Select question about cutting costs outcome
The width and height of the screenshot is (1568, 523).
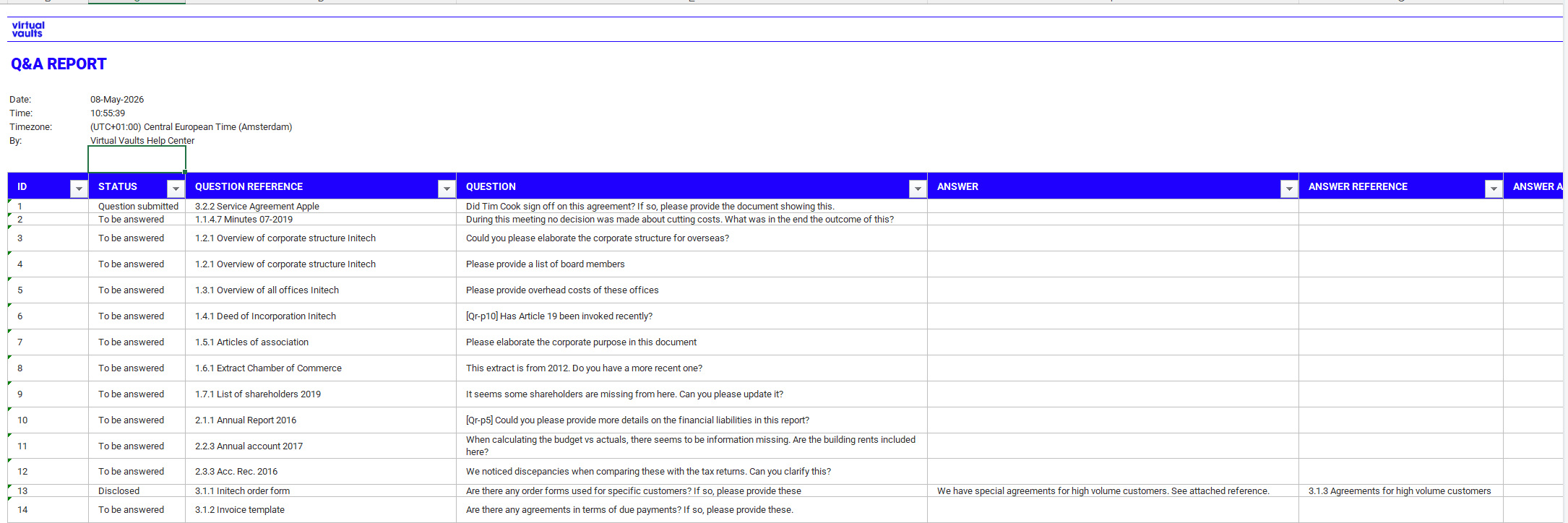692,219
